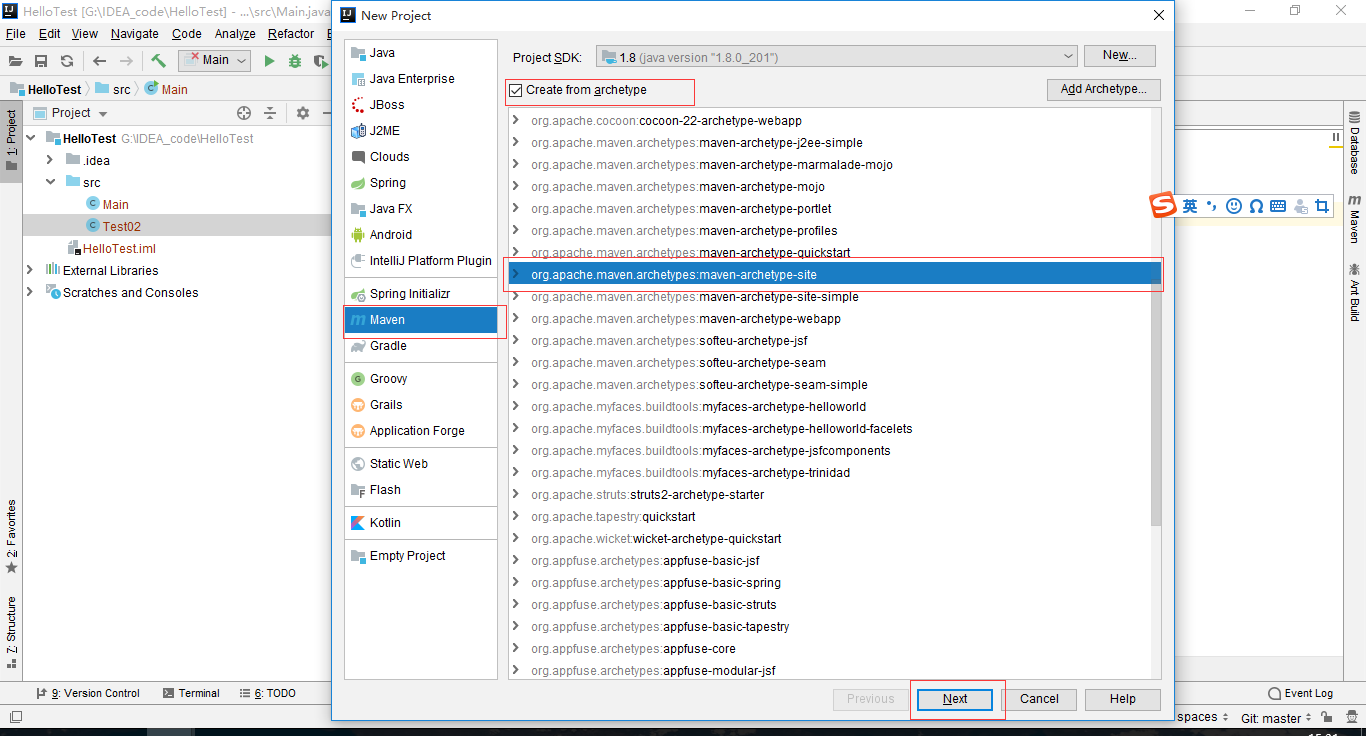Click the Cancel button in New Project dialog
This screenshot has width=1366, height=736.
pyautogui.click(x=1039, y=699)
